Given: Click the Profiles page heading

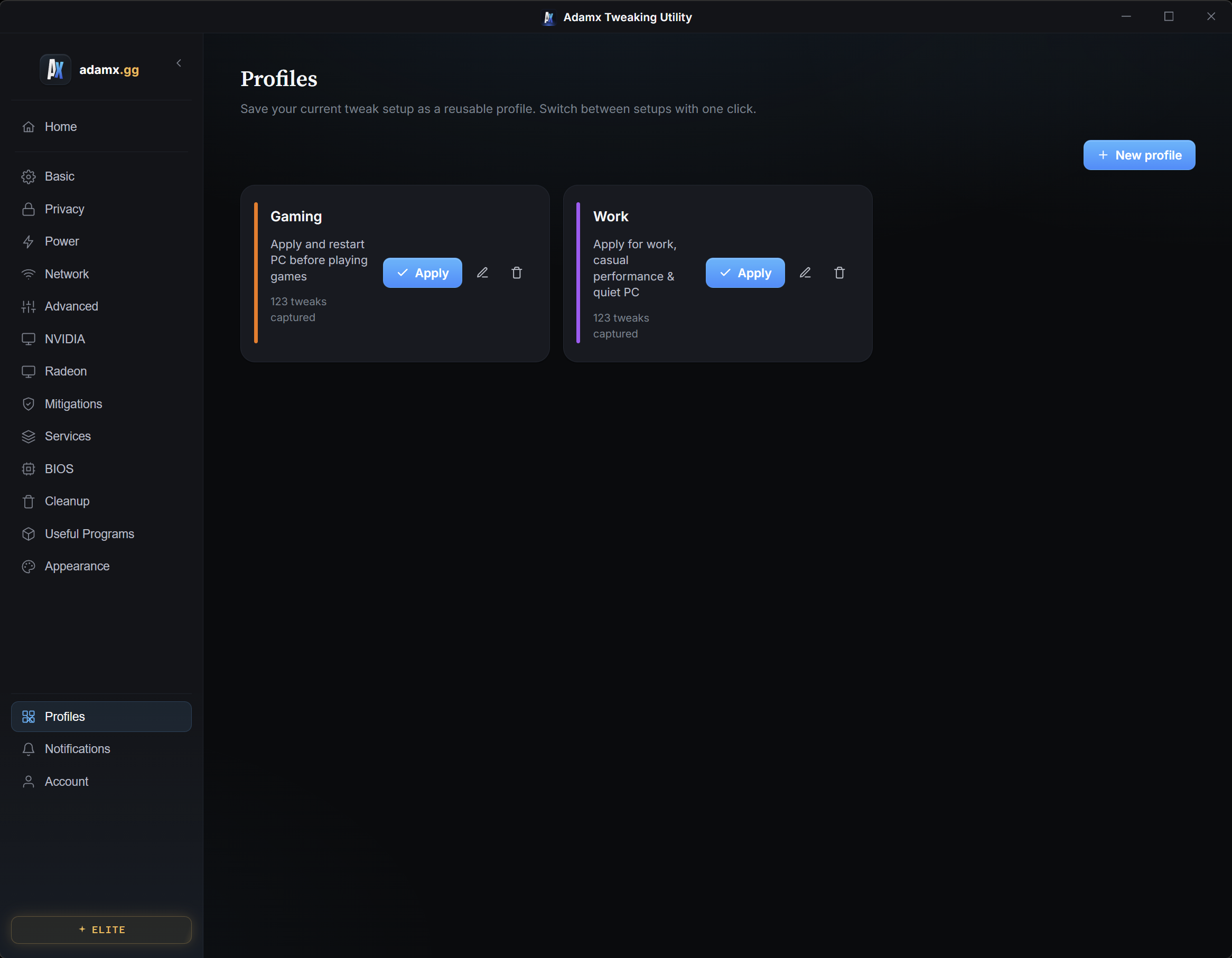Looking at the screenshot, I should (x=278, y=79).
